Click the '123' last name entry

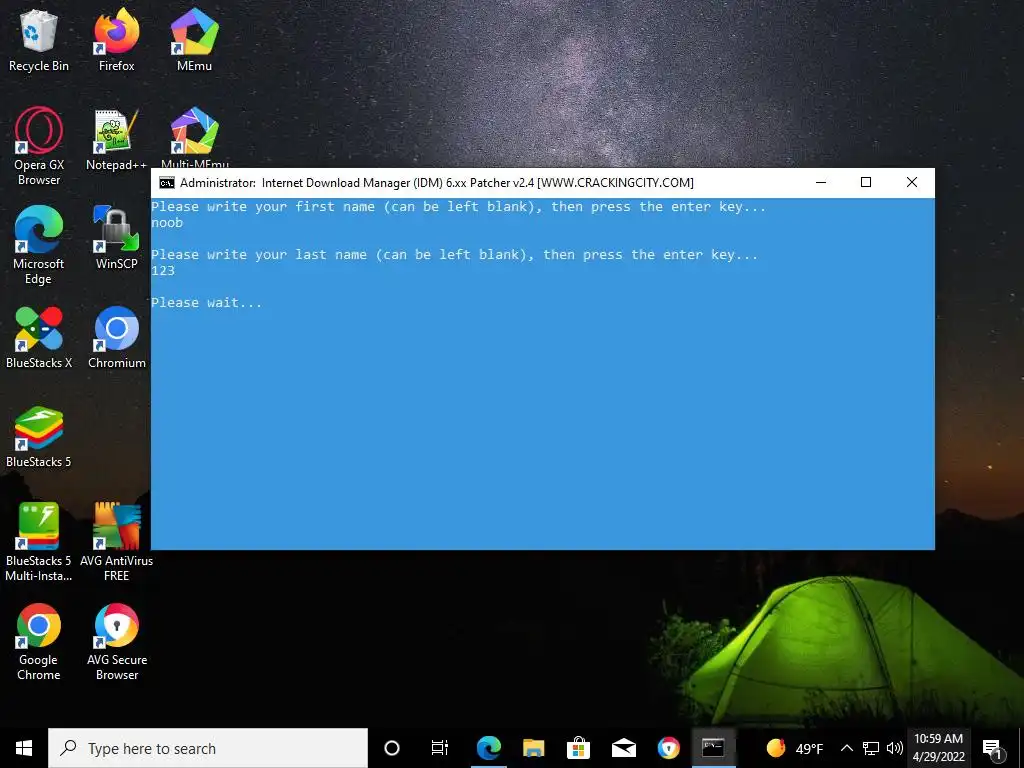163,270
